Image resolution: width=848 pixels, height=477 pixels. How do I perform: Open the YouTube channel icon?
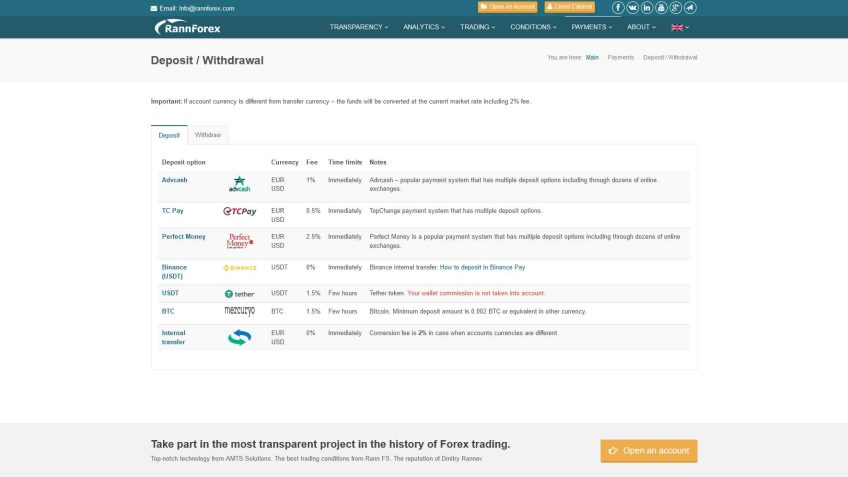coord(661,7)
